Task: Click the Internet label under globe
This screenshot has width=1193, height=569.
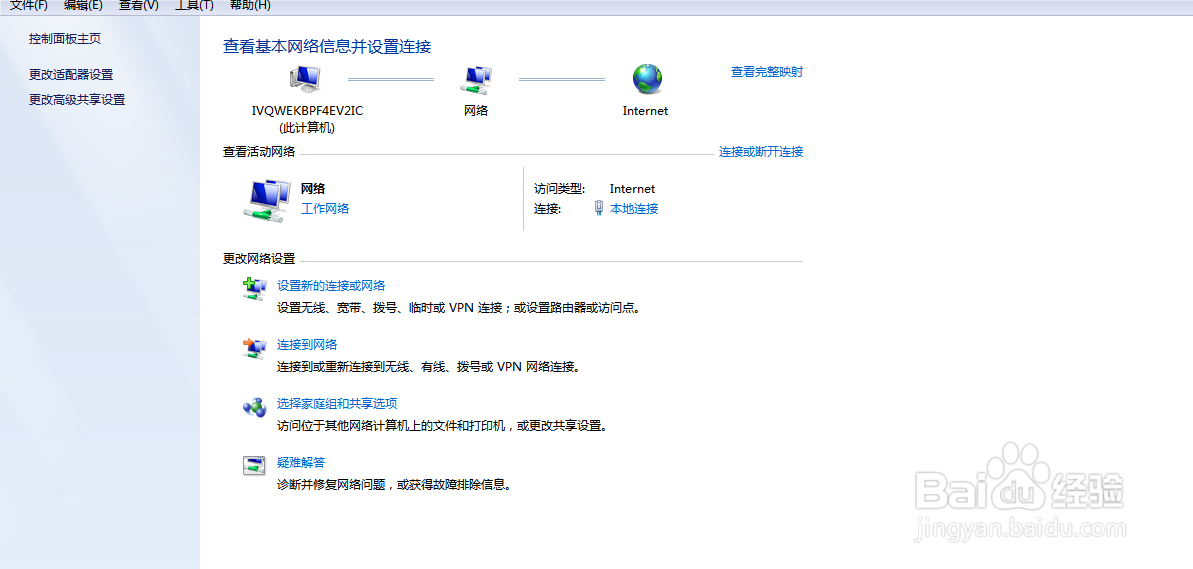Action: click(x=645, y=111)
